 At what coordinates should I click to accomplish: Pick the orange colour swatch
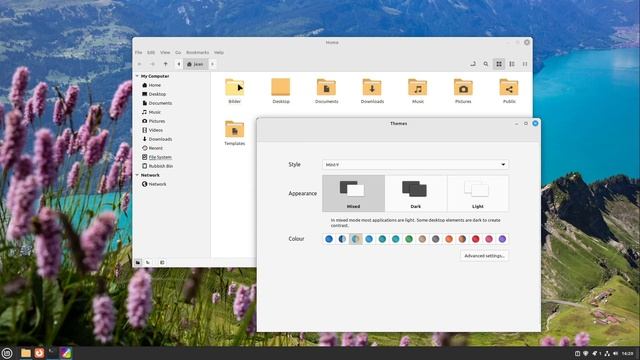click(x=449, y=239)
